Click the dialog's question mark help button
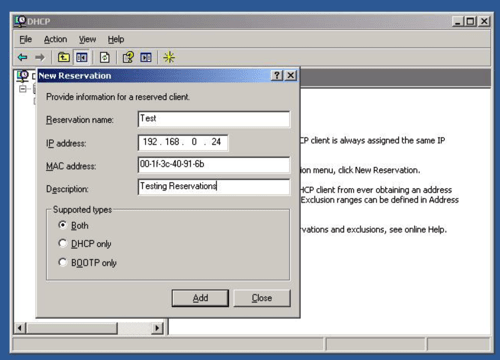Image resolution: width=500 pixels, height=360 pixels. click(x=277, y=75)
